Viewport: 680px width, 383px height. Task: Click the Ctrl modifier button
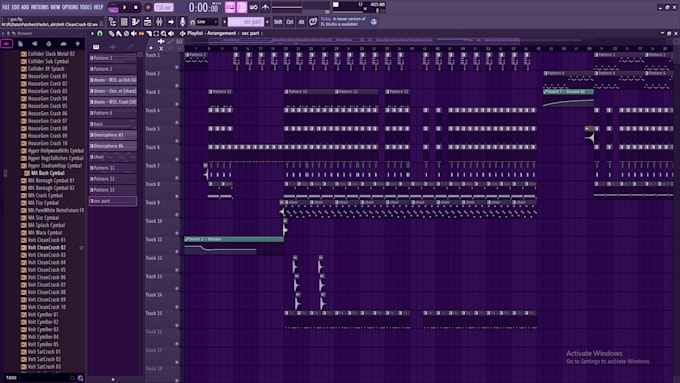click(290, 22)
